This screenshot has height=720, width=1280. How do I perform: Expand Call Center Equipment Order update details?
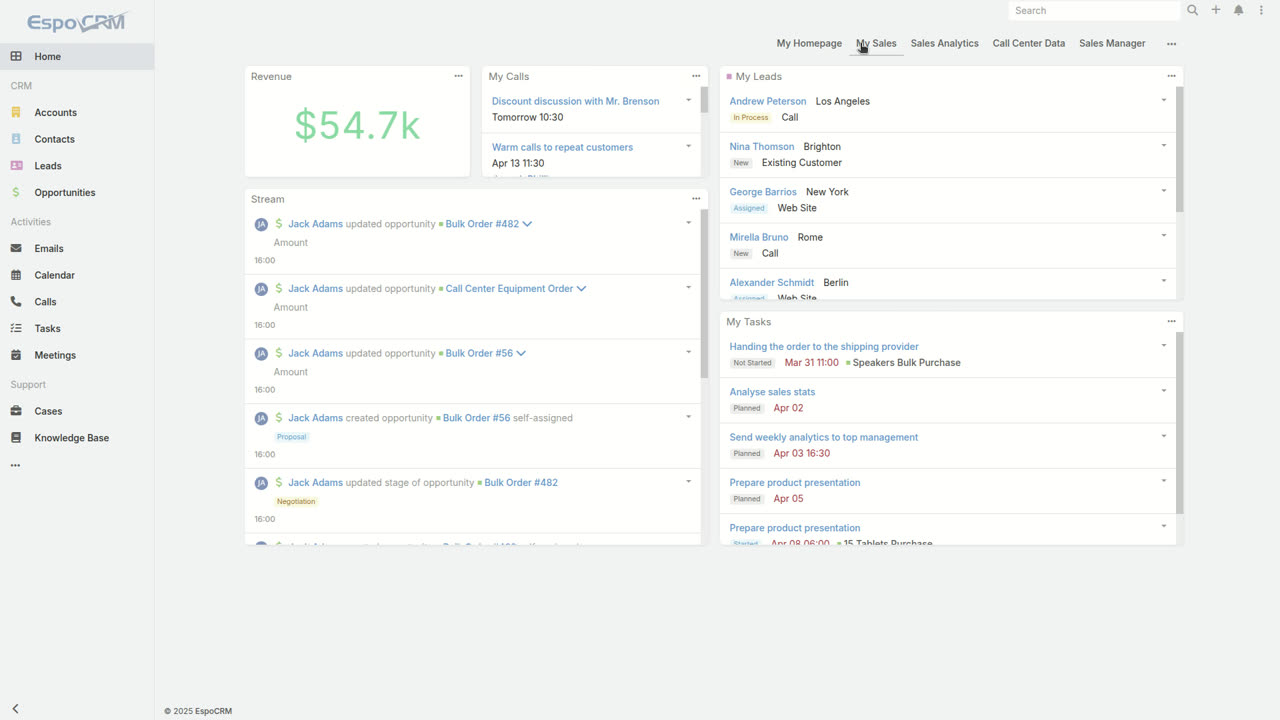581,289
